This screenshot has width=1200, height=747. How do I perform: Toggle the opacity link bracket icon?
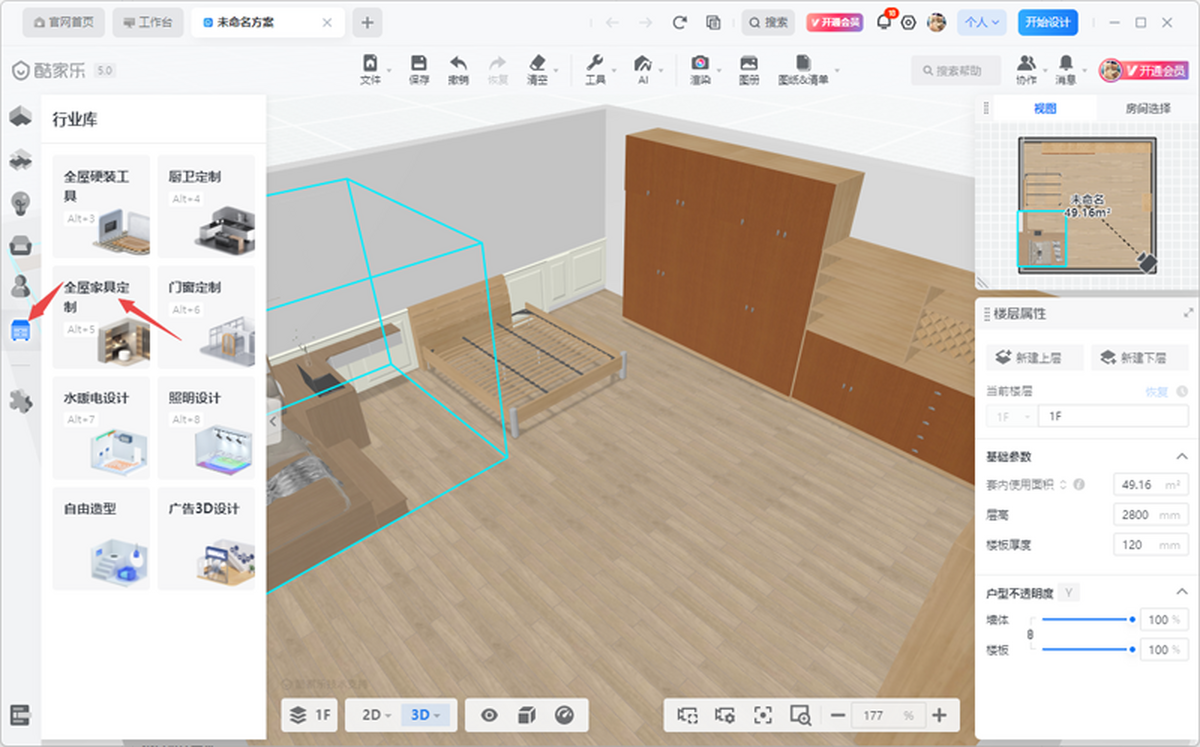1031,634
